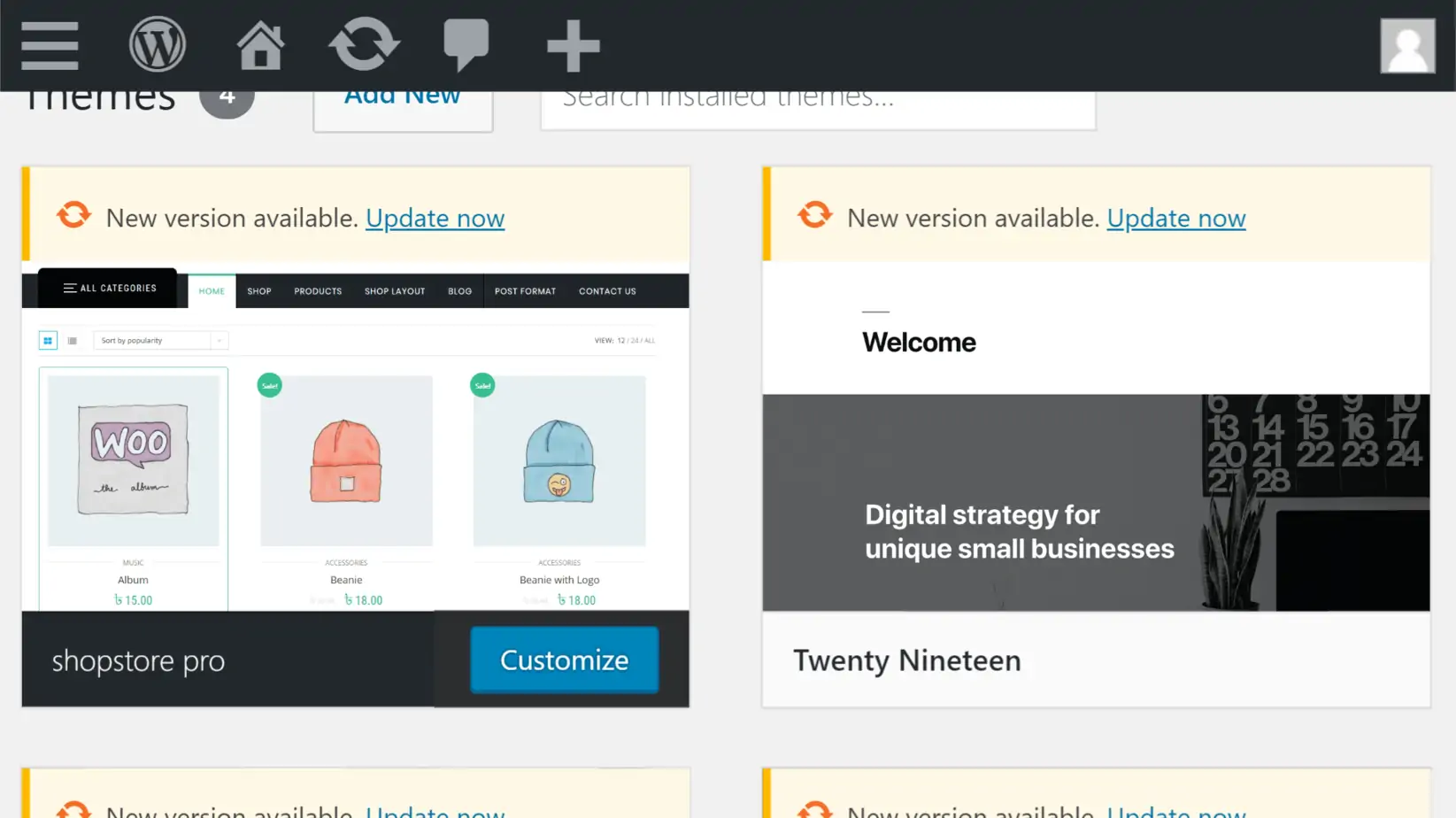Screen dimensions: 1456x818
Task: Click the Woo Album product image
Action: 134,460
